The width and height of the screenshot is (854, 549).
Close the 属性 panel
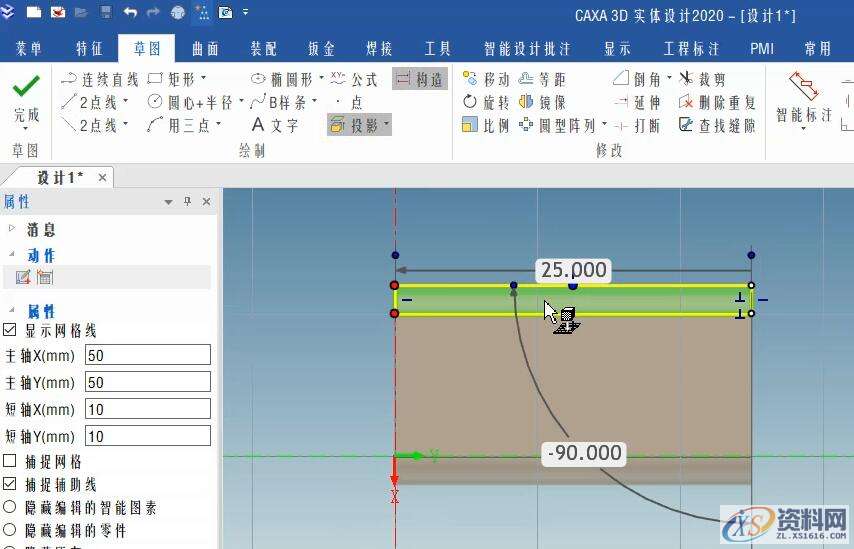point(206,202)
